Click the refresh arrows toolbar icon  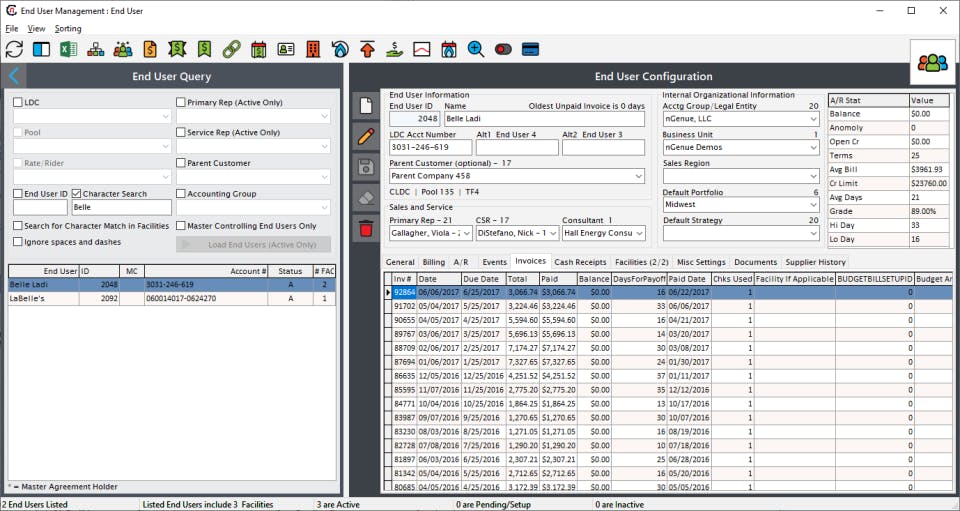(14, 49)
